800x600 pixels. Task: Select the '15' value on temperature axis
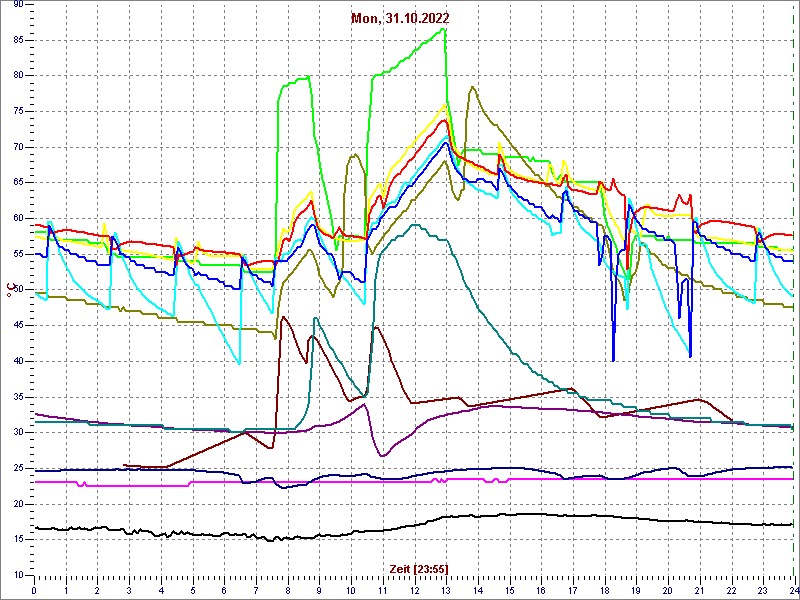18,540
